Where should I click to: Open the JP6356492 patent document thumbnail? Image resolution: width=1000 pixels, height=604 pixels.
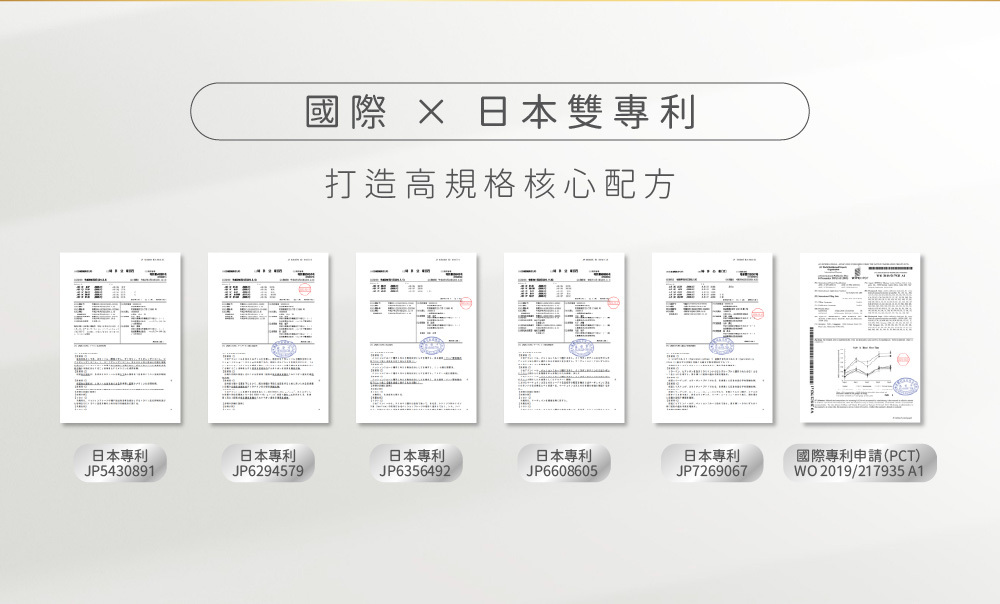416,338
